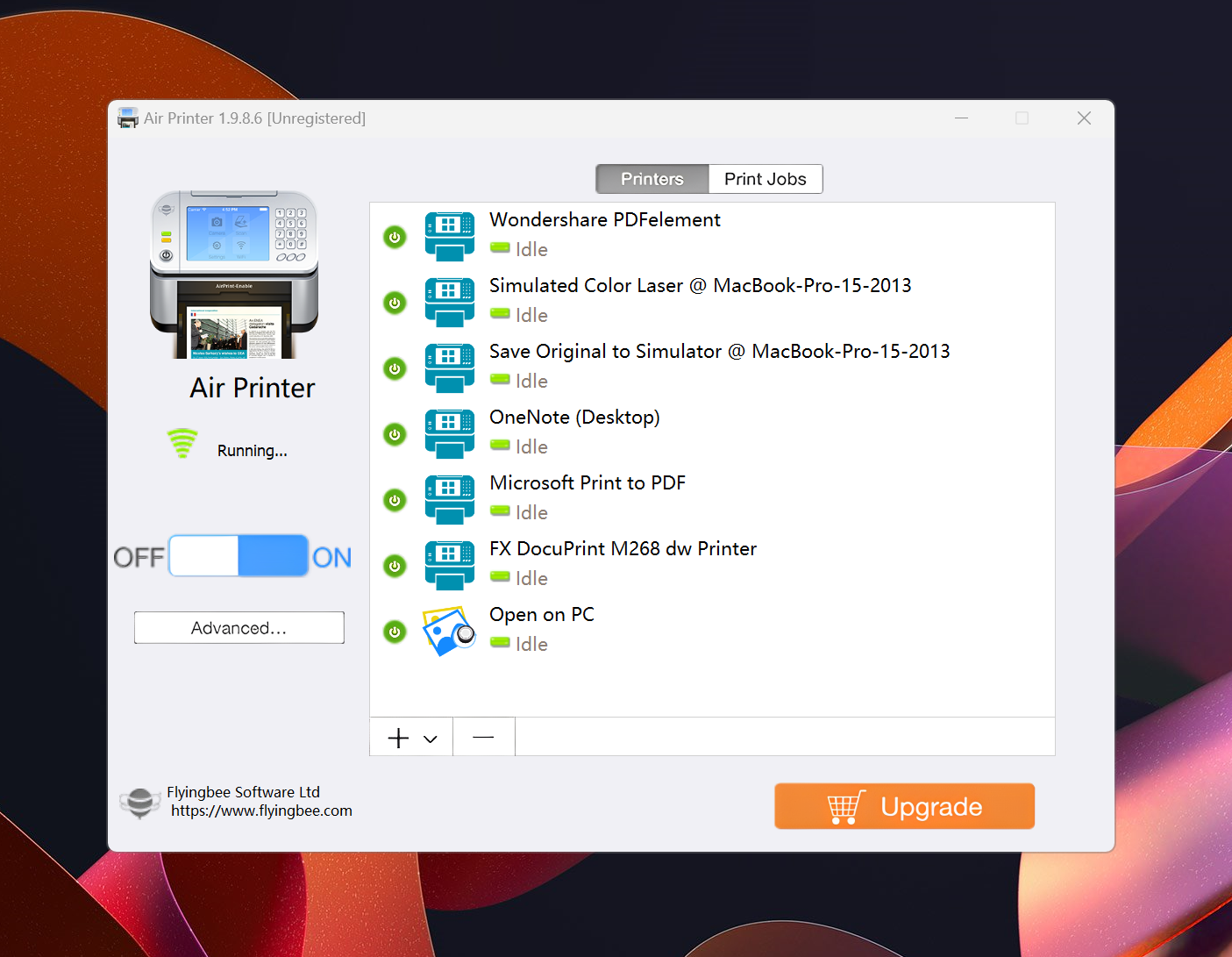The image size is (1232, 957).
Task: Click the Flyingbee Software bee logo
Action: [139, 802]
